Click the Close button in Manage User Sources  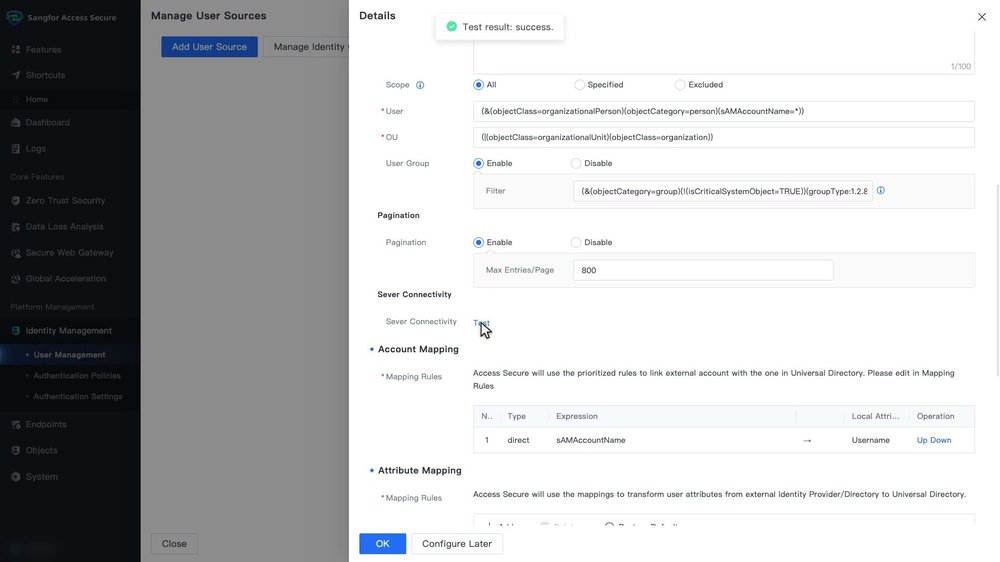(174, 544)
